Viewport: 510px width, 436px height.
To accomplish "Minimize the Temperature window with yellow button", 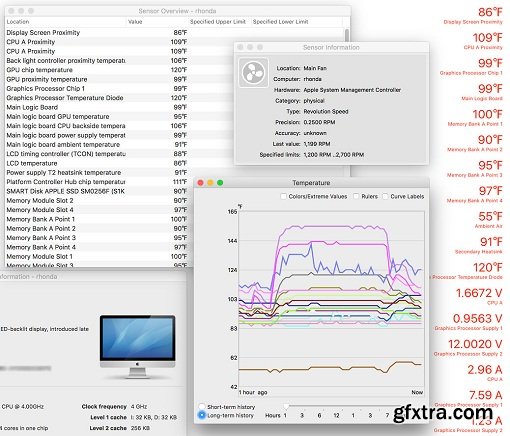I will point(210,183).
